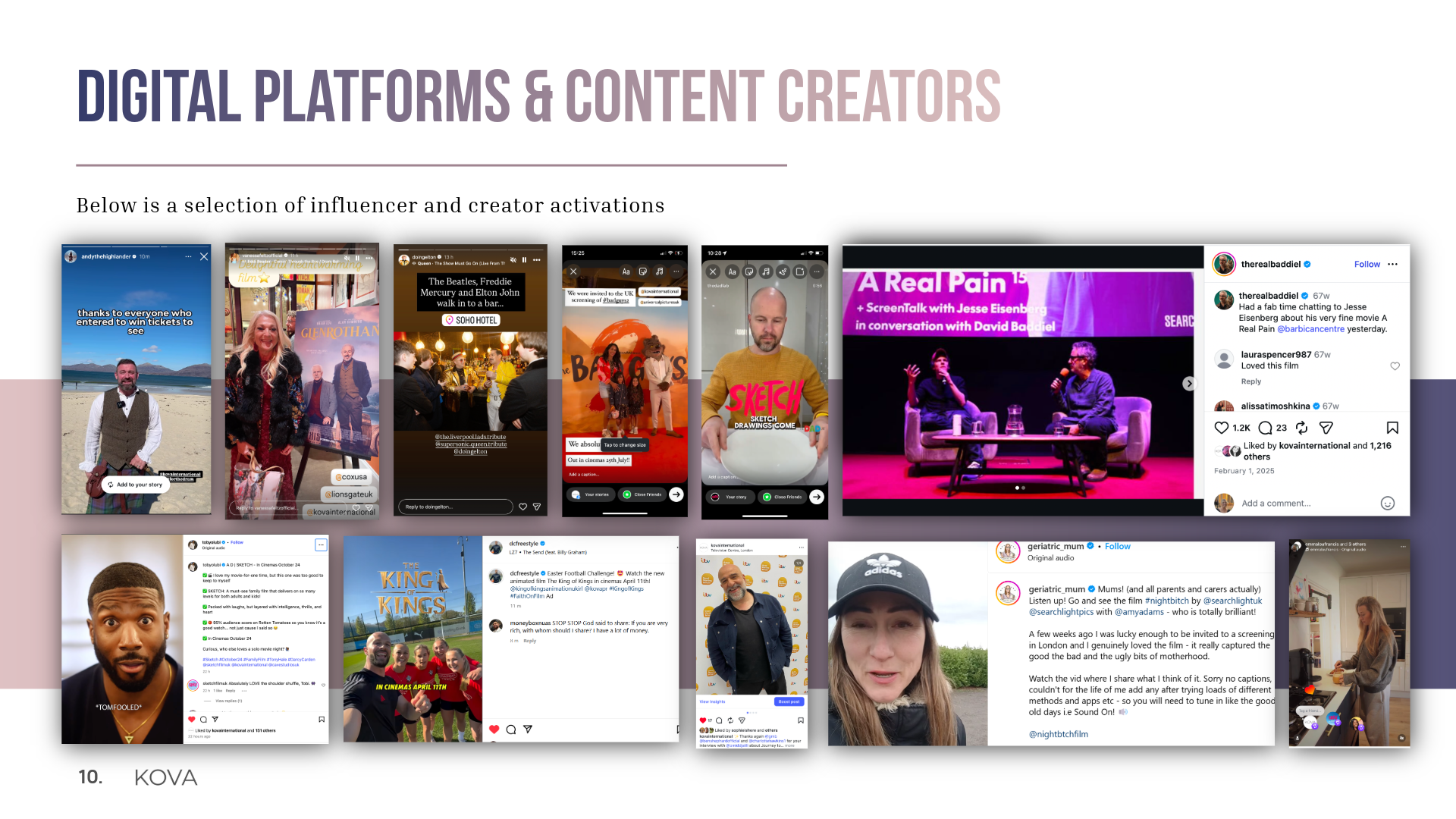Close the Bad Guys story editor
Screen dimensions: 1456x819
(573, 271)
